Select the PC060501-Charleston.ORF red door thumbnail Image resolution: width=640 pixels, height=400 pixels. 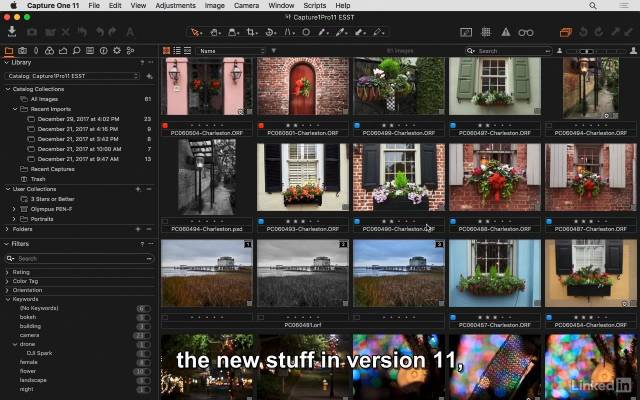pos(302,86)
